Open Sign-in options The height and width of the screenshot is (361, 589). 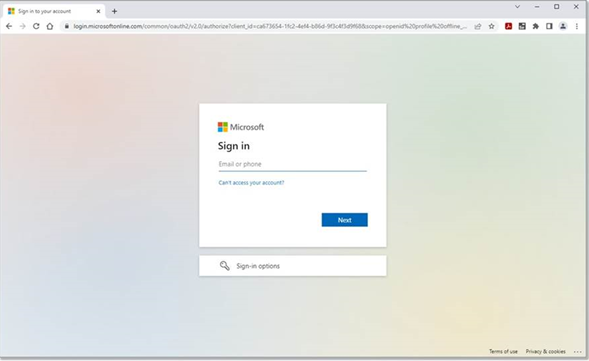pos(293,266)
